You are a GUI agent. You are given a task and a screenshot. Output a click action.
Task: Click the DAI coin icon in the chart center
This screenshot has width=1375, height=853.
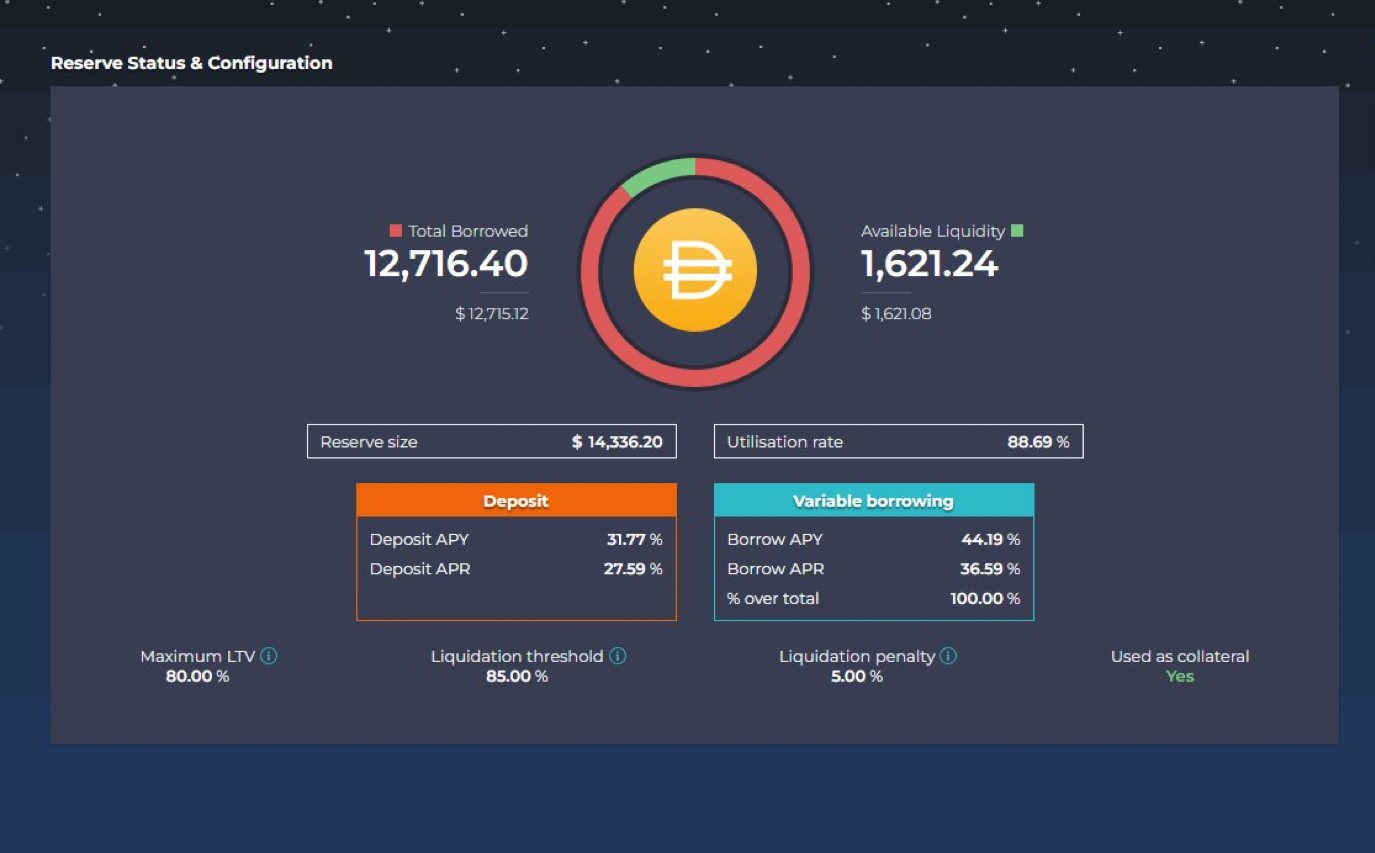tap(695, 271)
